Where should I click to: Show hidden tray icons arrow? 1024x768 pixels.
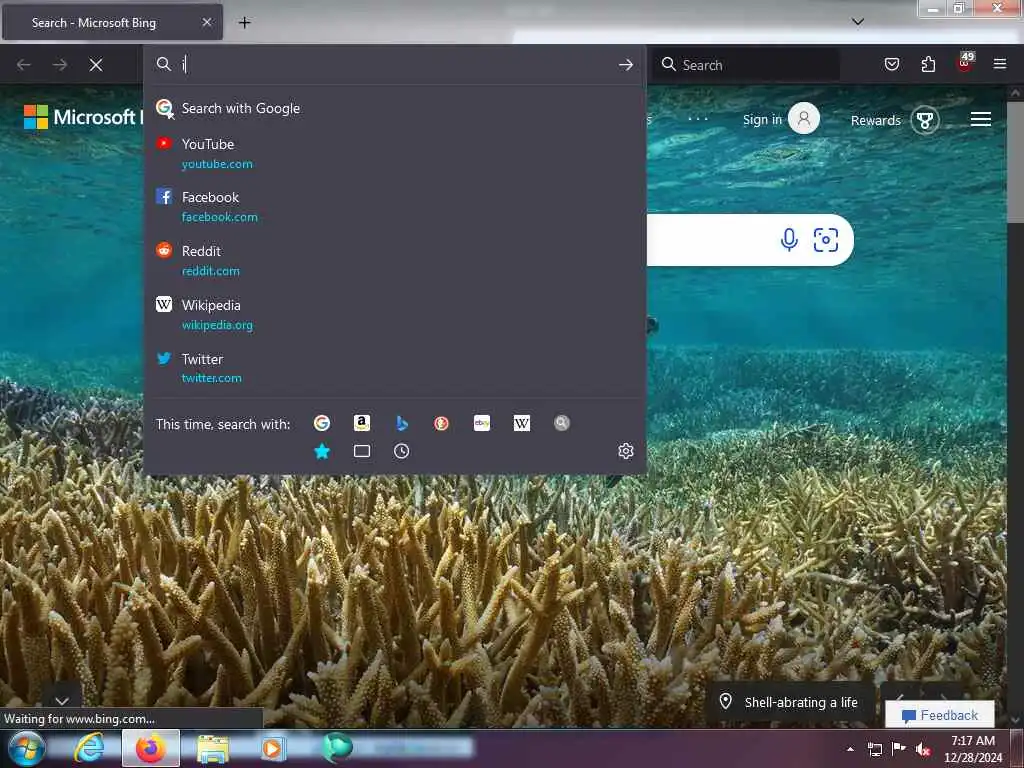(x=850, y=749)
